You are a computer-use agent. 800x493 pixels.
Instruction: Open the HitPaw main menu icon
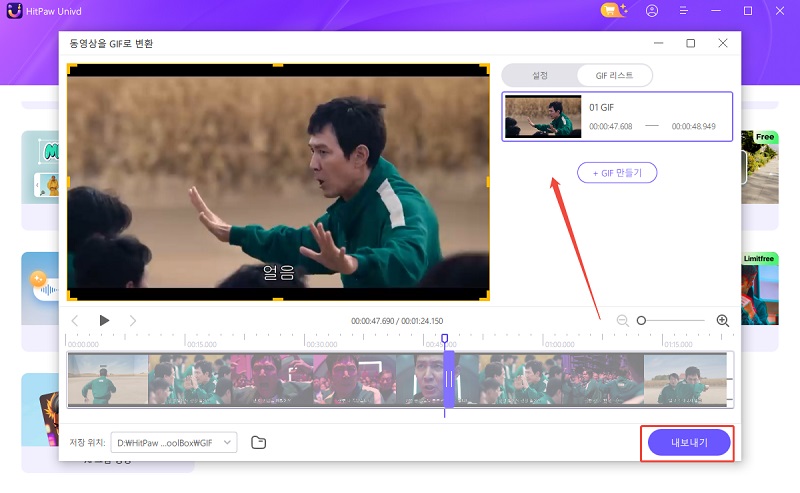pos(684,11)
